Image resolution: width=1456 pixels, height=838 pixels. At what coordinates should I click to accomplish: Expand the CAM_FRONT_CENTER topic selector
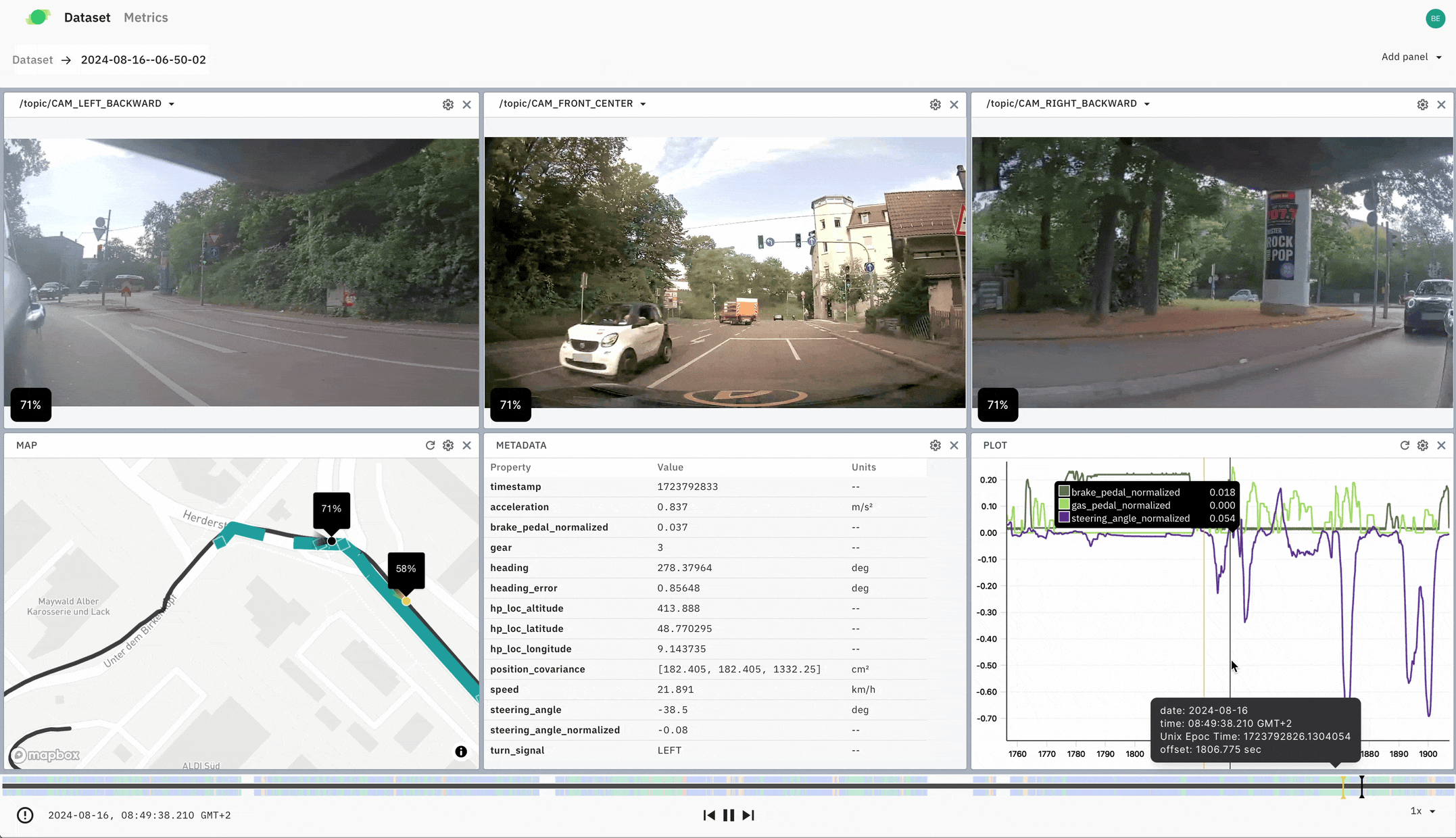(643, 104)
